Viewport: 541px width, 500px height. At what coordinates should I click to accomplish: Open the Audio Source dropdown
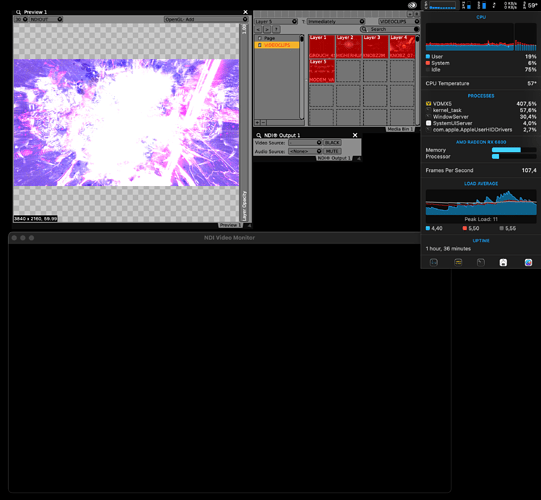pyautogui.click(x=305, y=151)
